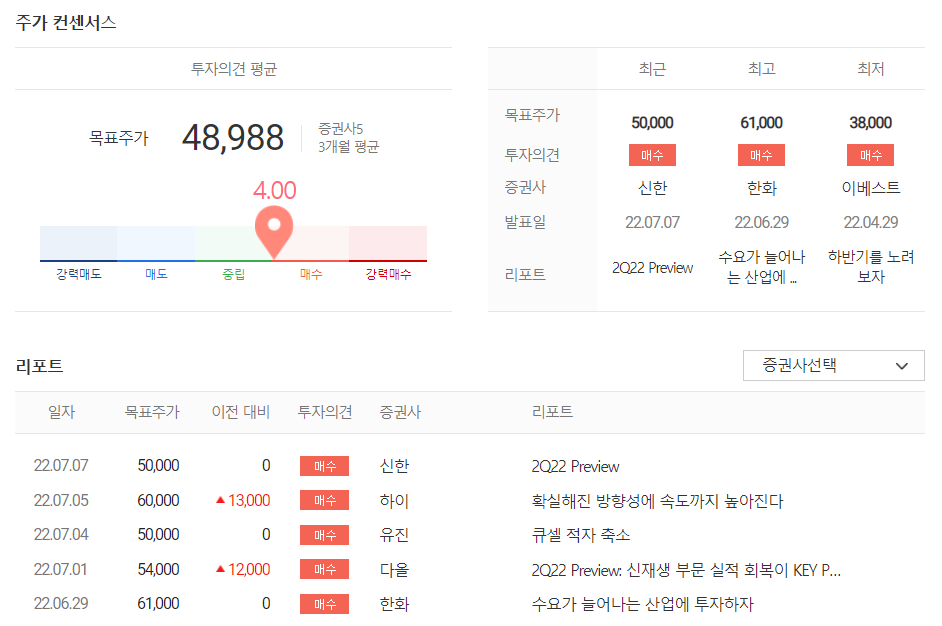Screen dimensions: 942x626
Task: Click the 최고 target price 61,000
Action: click(761, 123)
